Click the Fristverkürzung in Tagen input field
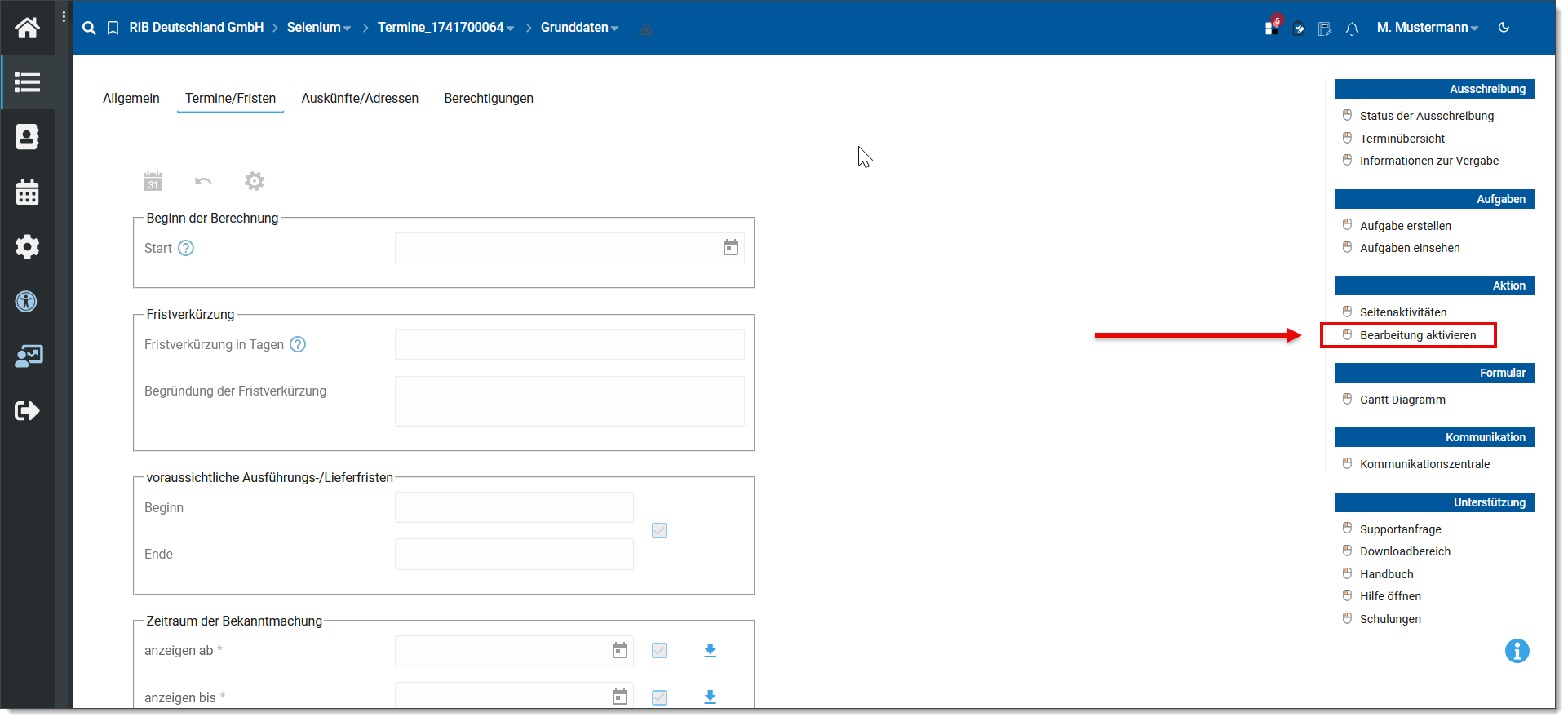The width and height of the screenshot is (1568, 721). coord(569,344)
